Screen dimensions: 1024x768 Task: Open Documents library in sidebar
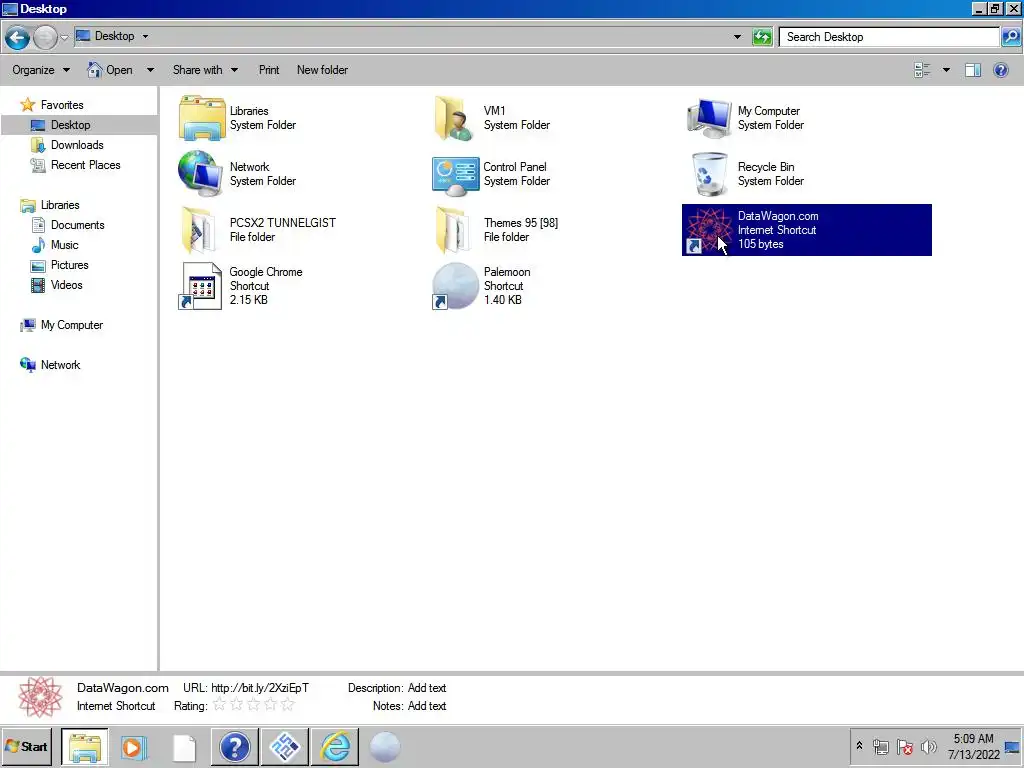click(x=77, y=225)
